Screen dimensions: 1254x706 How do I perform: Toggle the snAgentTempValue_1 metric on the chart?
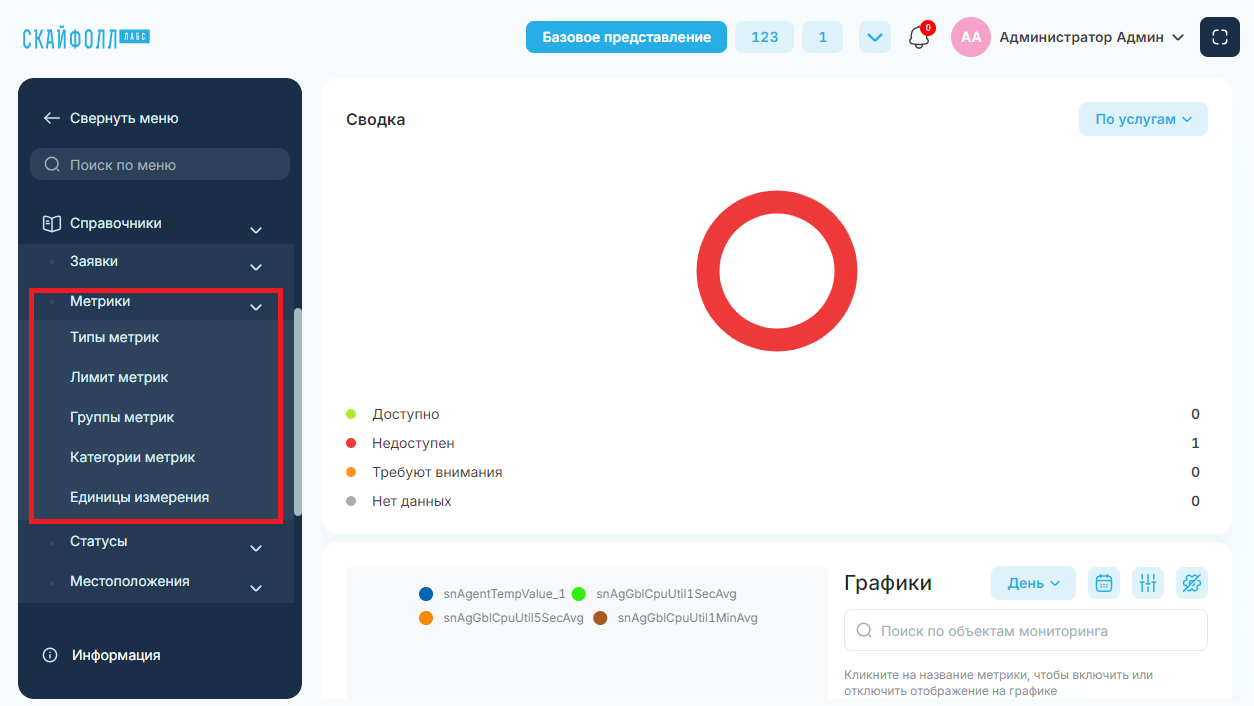pos(492,594)
